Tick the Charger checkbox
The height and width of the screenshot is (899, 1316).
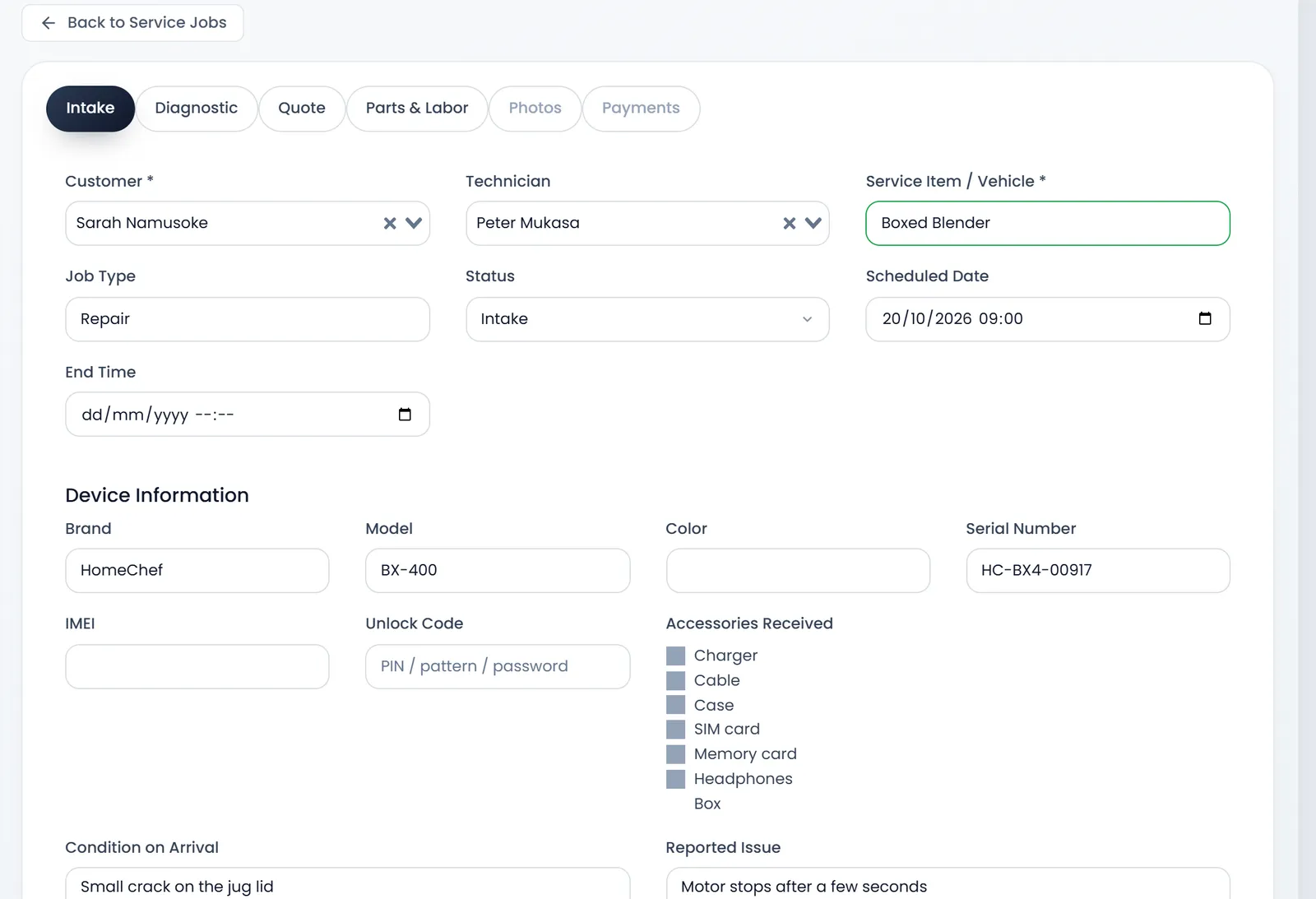pos(675,656)
